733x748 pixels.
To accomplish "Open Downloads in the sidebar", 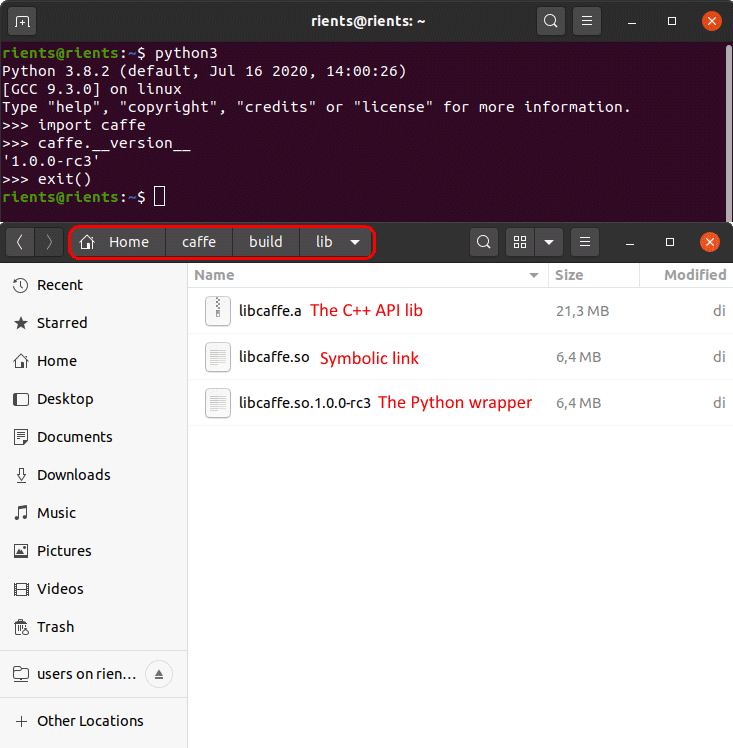I will [93, 475].
